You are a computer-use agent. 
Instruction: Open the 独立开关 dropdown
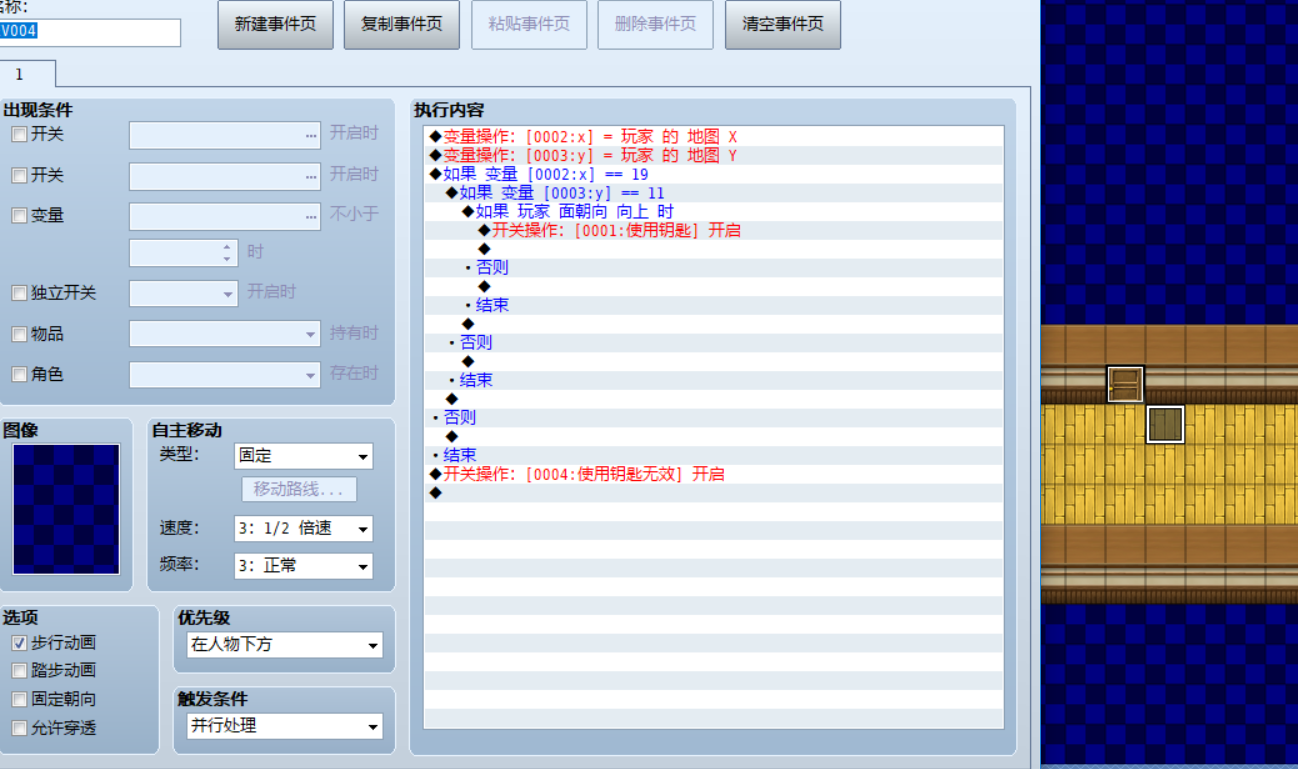183,293
